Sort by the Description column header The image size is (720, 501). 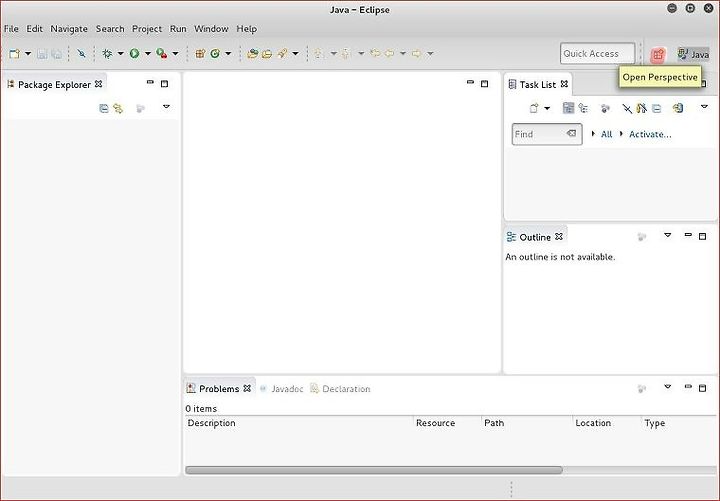[x=299, y=423]
